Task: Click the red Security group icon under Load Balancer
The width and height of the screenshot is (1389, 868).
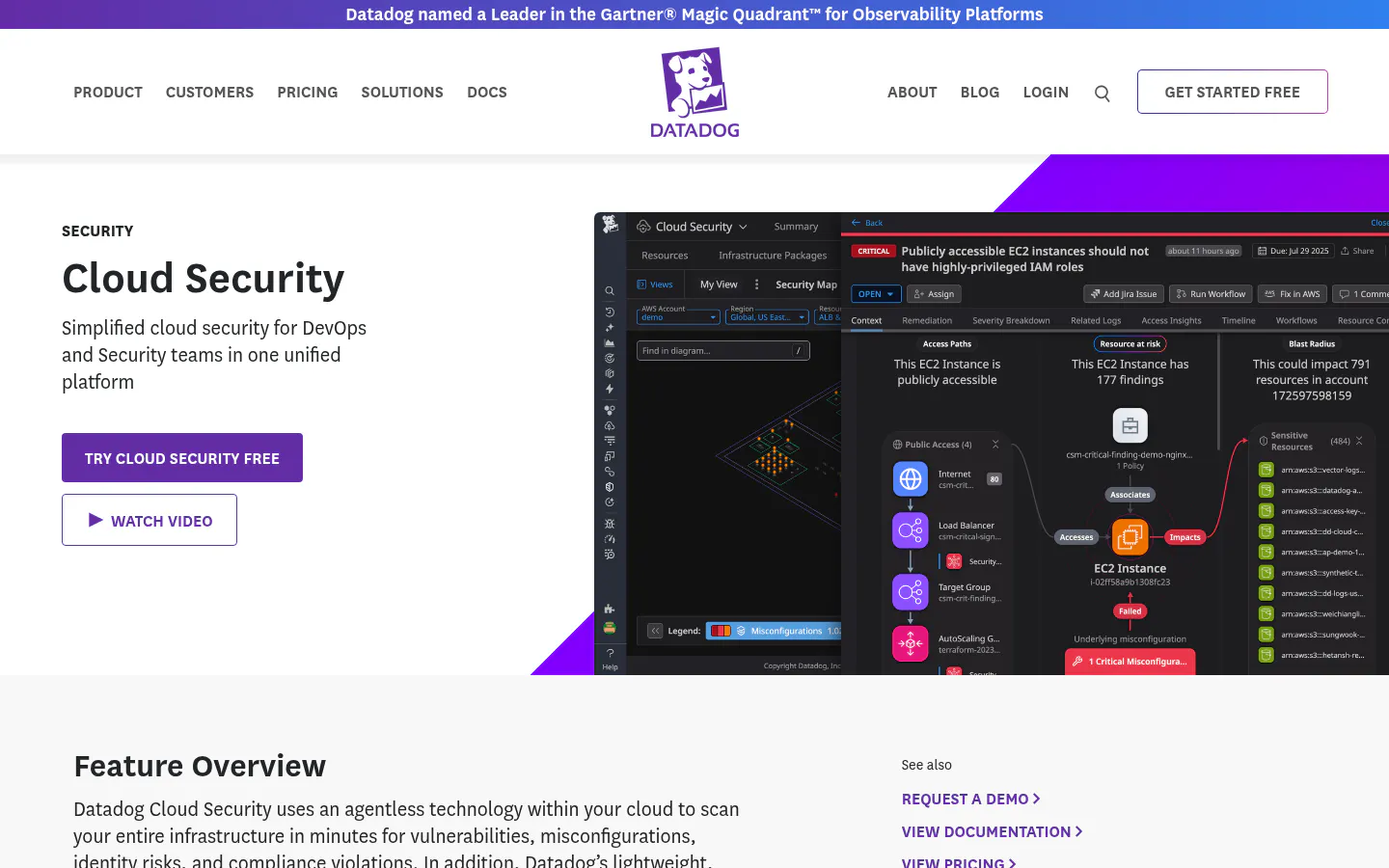Action: [954, 561]
